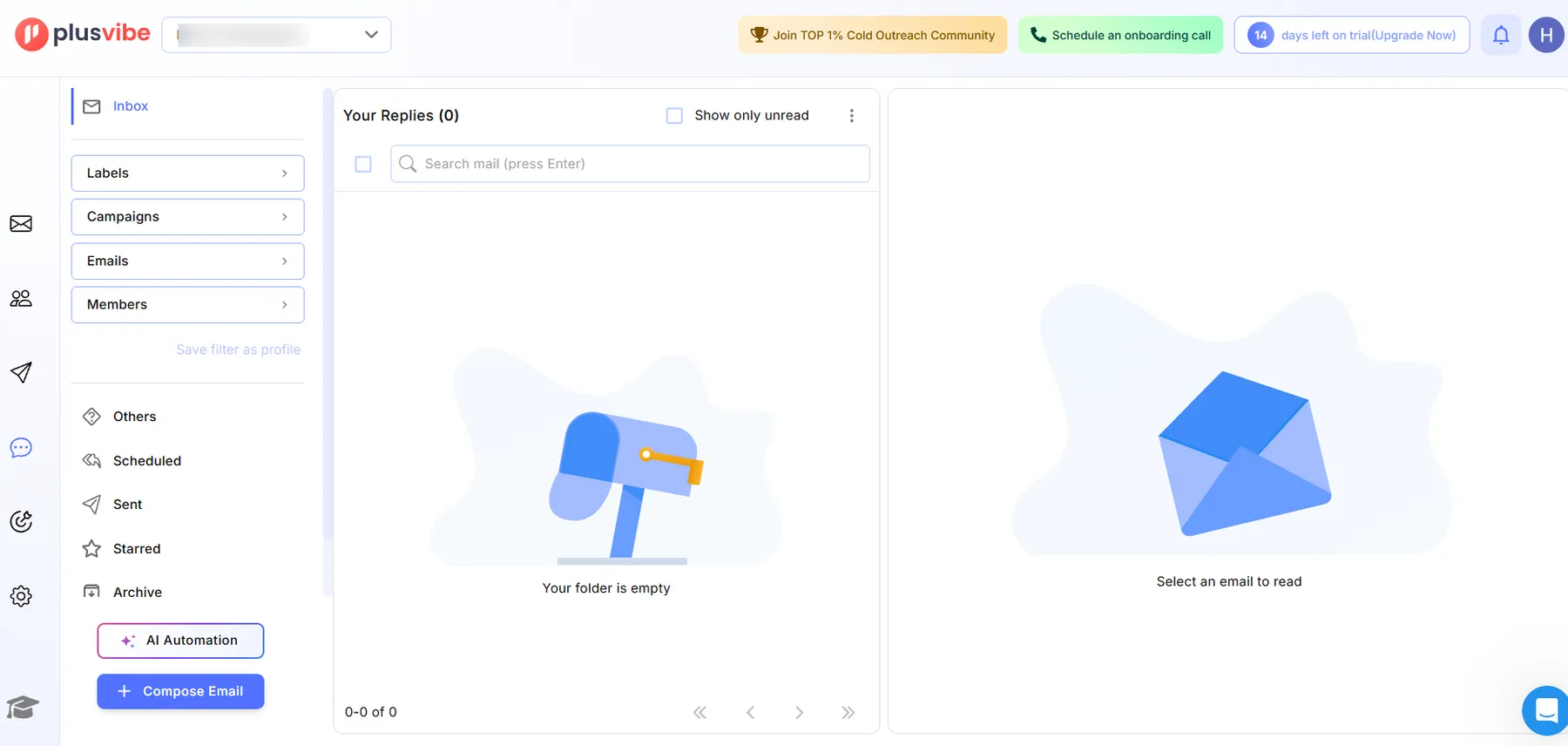Open the analytics gauge icon in left rail
This screenshot has width=1568, height=746.
coord(21,521)
